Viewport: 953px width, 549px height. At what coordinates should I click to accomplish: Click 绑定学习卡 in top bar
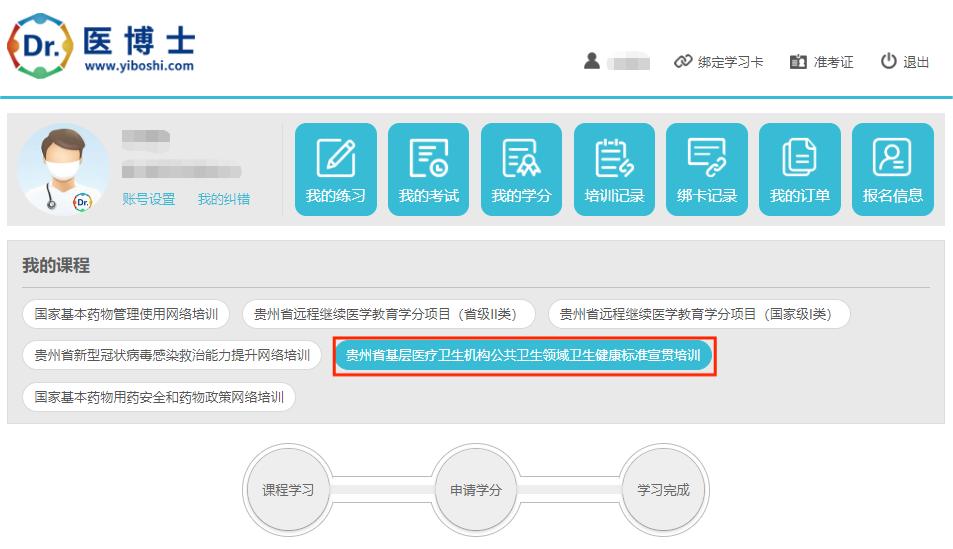coord(719,62)
